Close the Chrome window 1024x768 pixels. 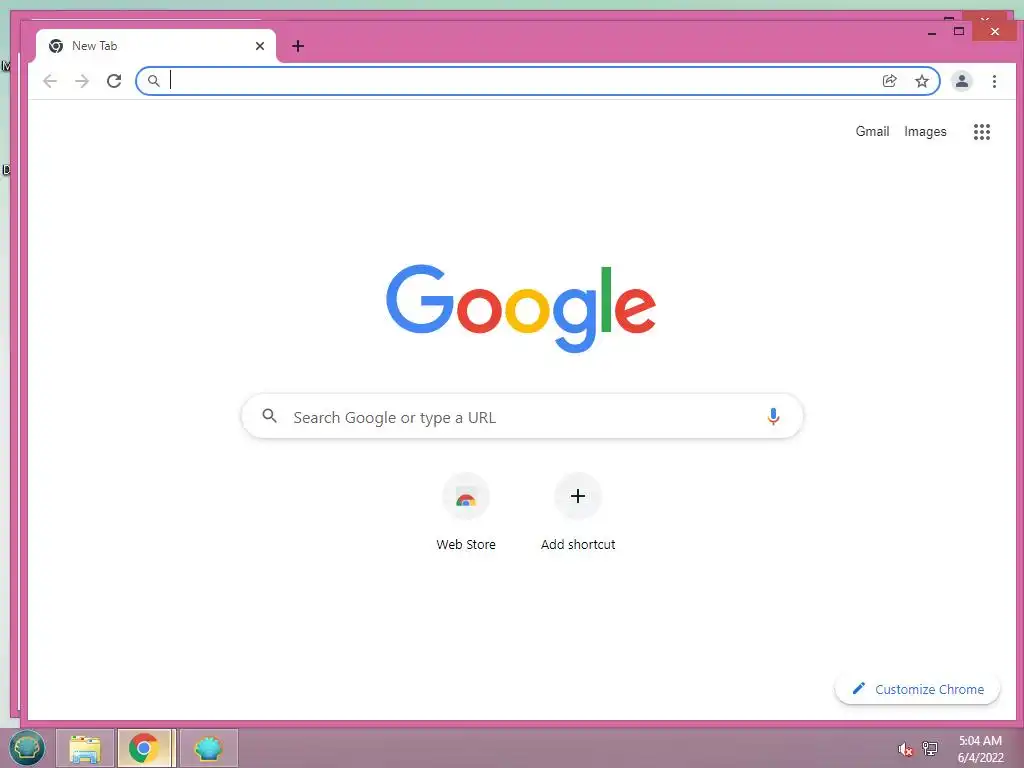coord(995,31)
